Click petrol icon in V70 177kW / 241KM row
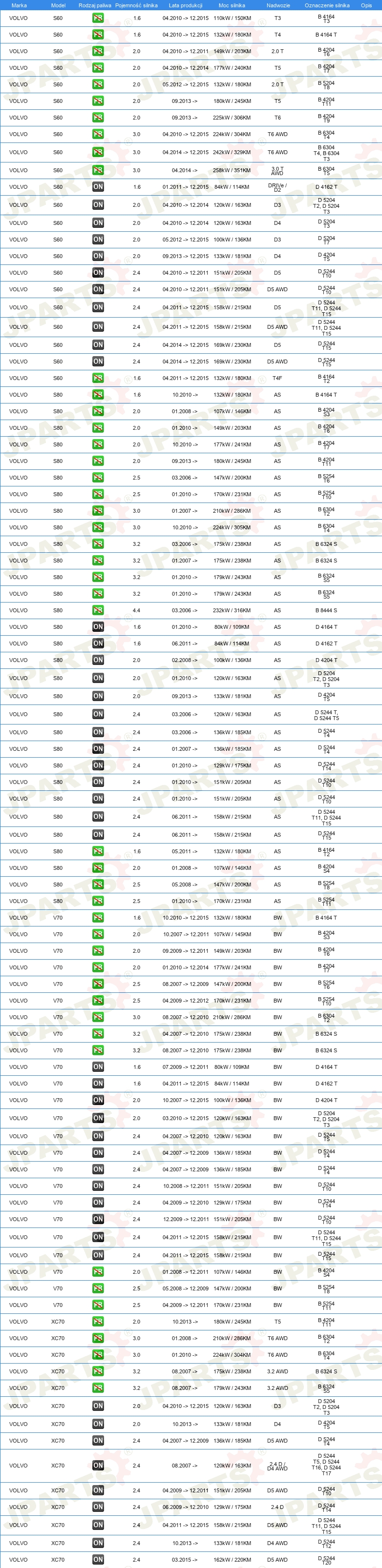This screenshot has height=1568, width=382. (98, 967)
